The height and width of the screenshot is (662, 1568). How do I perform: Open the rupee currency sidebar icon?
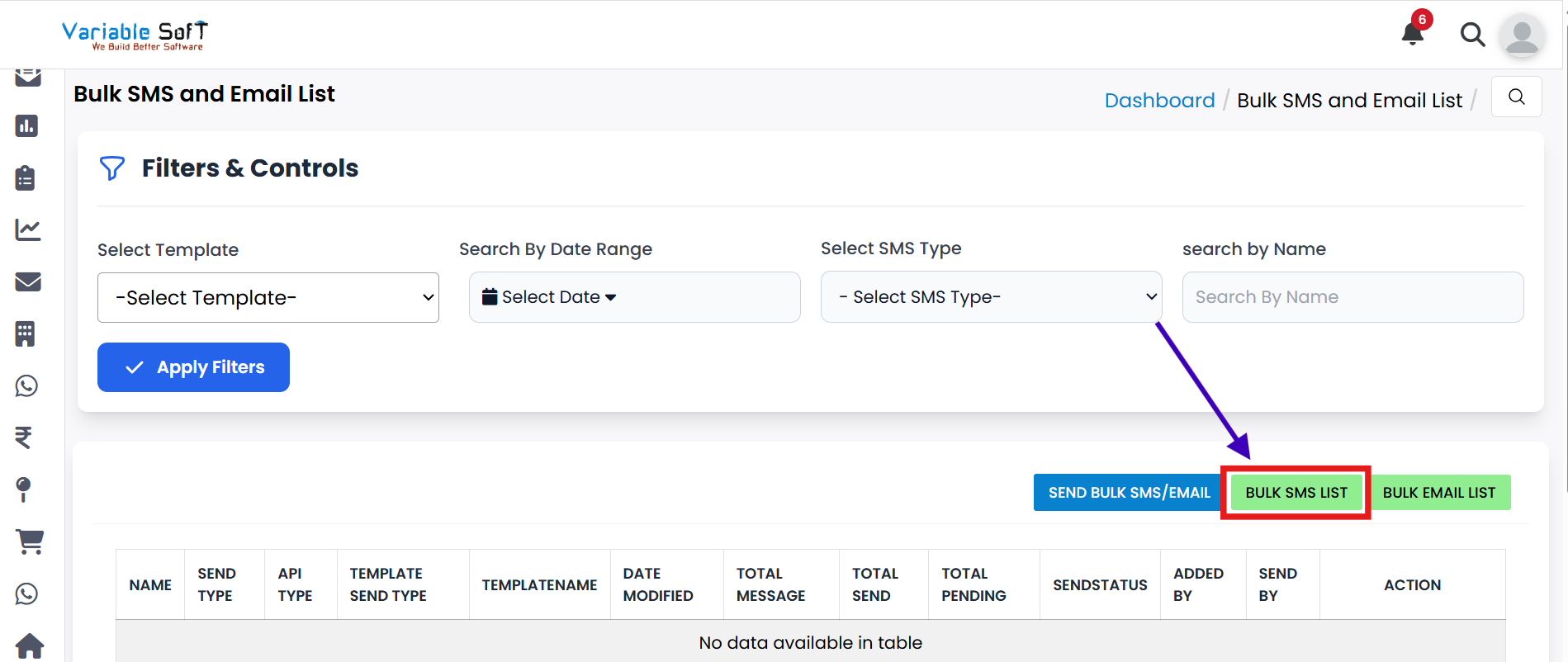tap(24, 437)
